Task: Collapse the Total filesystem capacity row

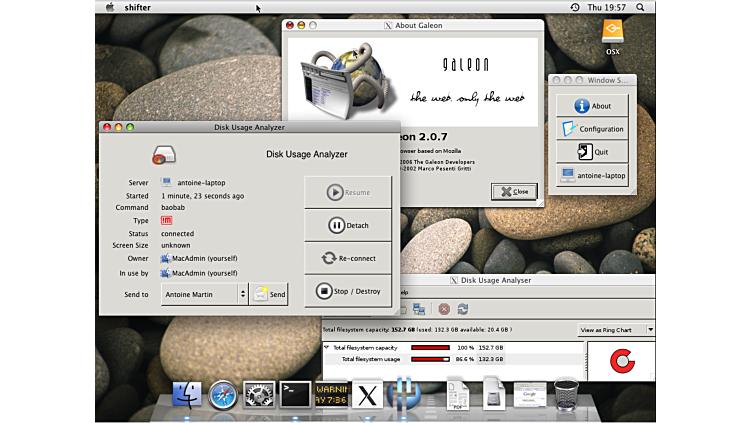Action: click(326, 347)
